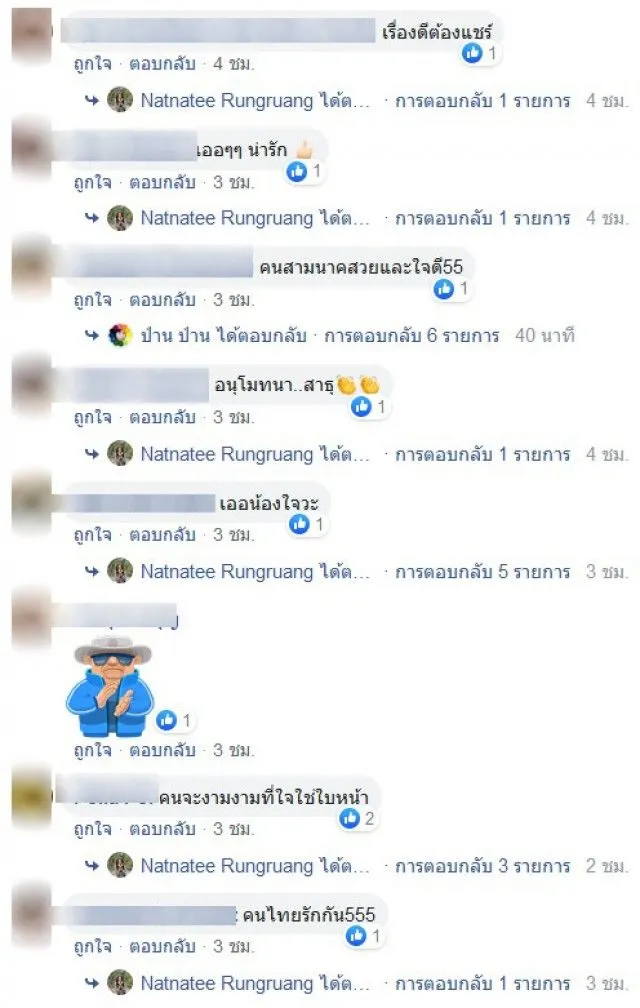The image size is (640, 1008).
Task: Click like reaction on อนุโมทนา..สาธุ comment
Action: coord(361,406)
